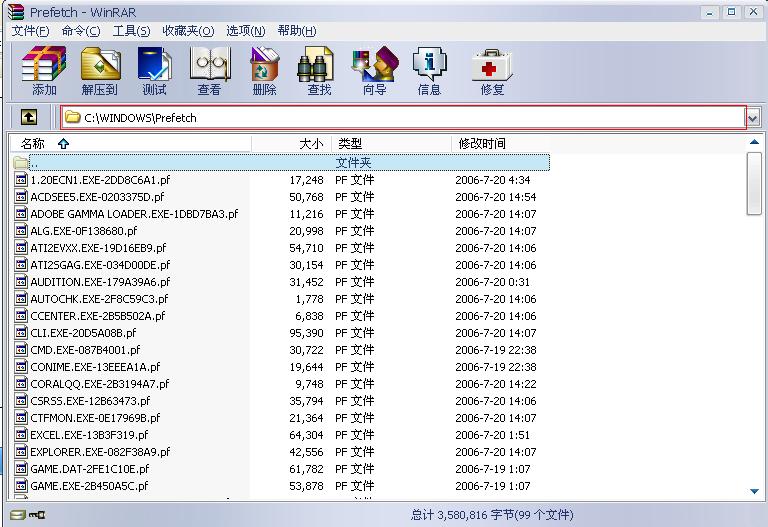Maximize the WinRAR window
768x527 pixels.
pyautogui.click(x=731, y=12)
